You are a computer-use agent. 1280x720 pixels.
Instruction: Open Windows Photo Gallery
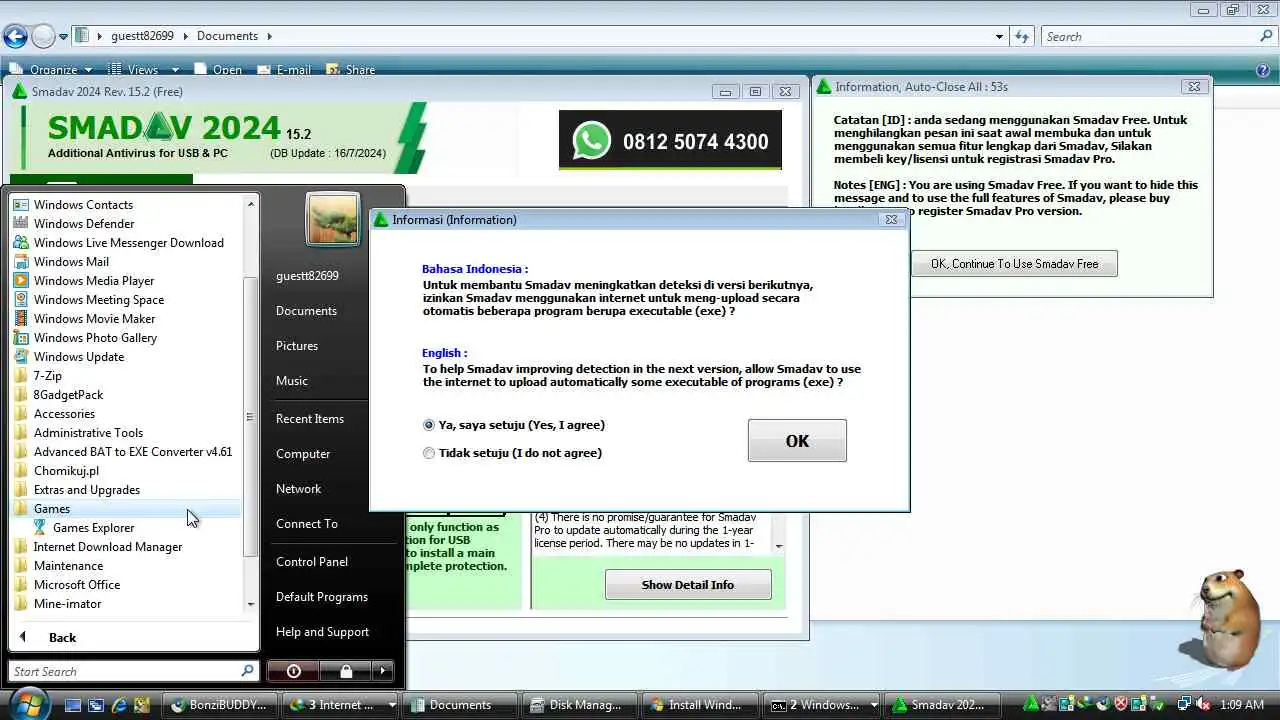(126, 338)
